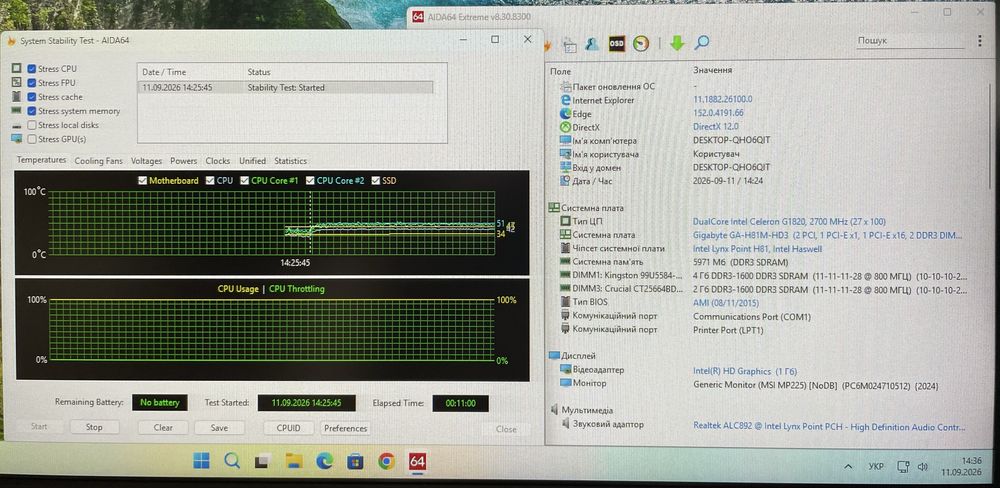
Task: Toggle the Motherboard graph checkbox
Action: (143, 181)
